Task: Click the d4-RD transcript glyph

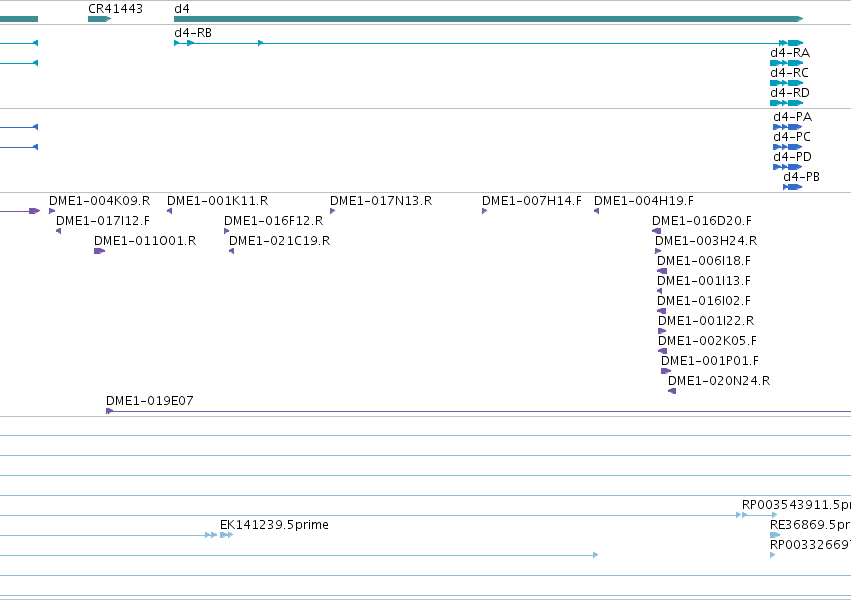Action: (786, 103)
